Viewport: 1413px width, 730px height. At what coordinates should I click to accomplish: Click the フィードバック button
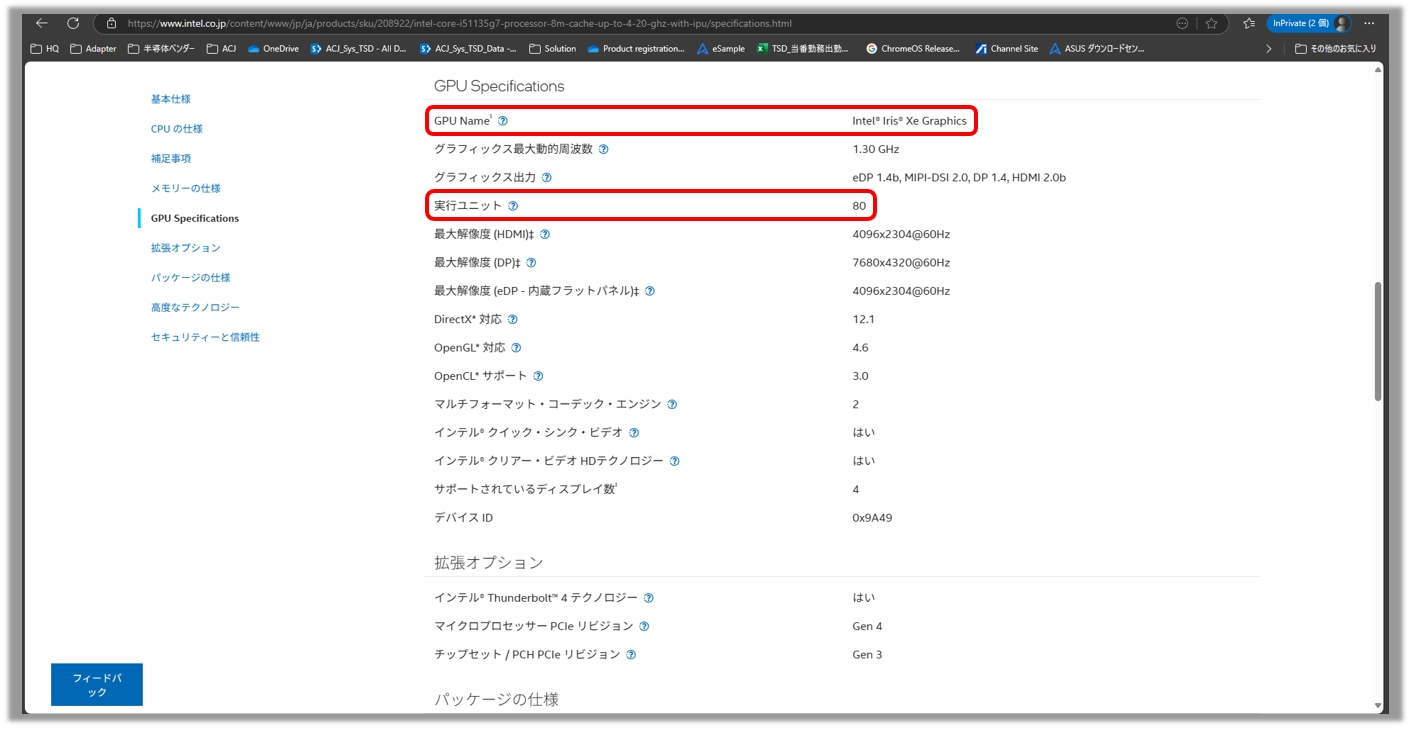97,685
